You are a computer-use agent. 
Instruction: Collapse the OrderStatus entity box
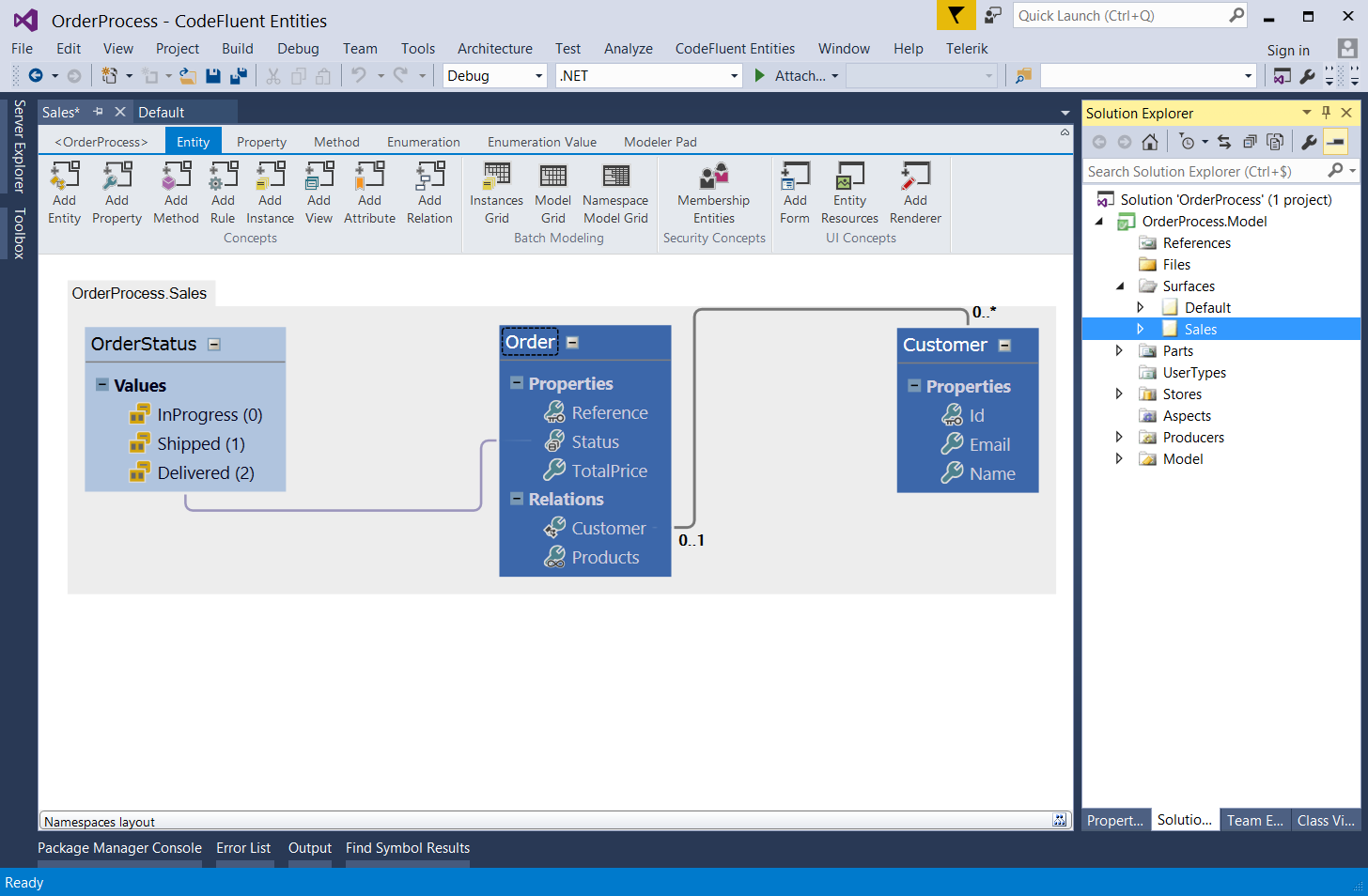[214, 345]
